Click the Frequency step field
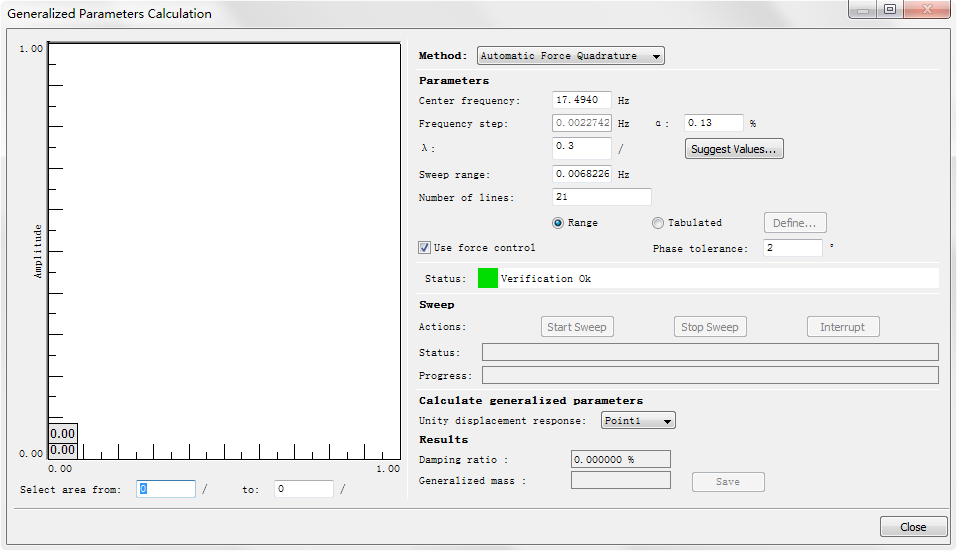 coord(582,123)
